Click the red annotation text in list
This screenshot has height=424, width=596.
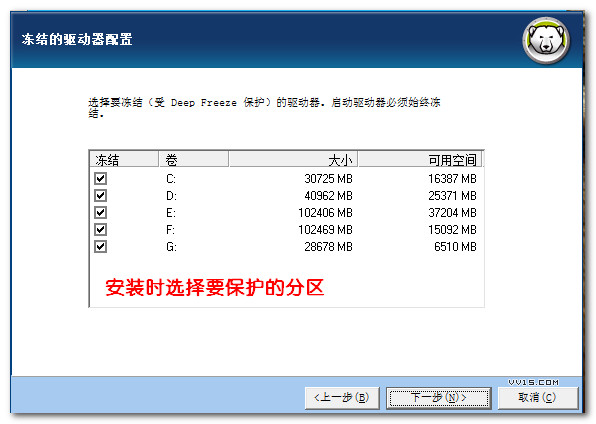(x=214, y=287)
